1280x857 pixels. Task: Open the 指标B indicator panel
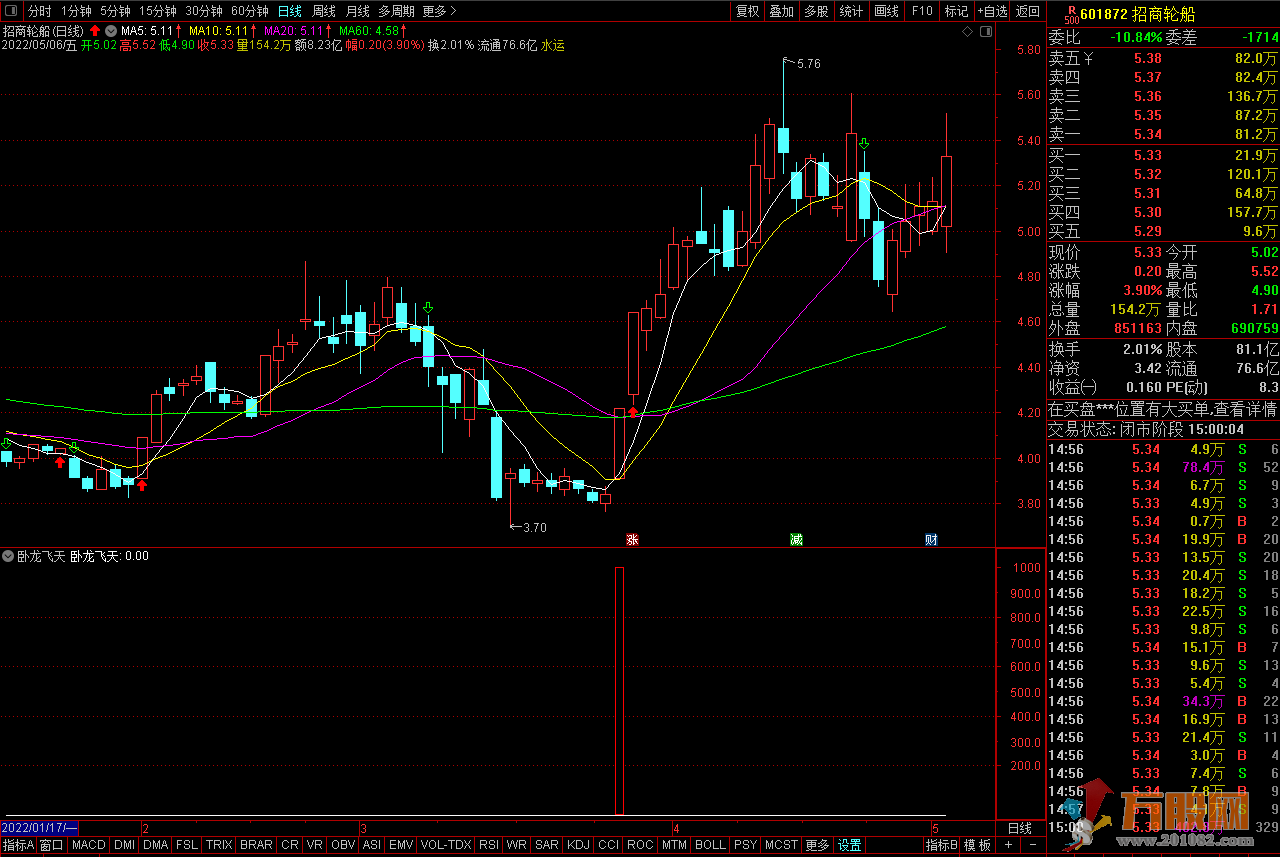(942, 845)
